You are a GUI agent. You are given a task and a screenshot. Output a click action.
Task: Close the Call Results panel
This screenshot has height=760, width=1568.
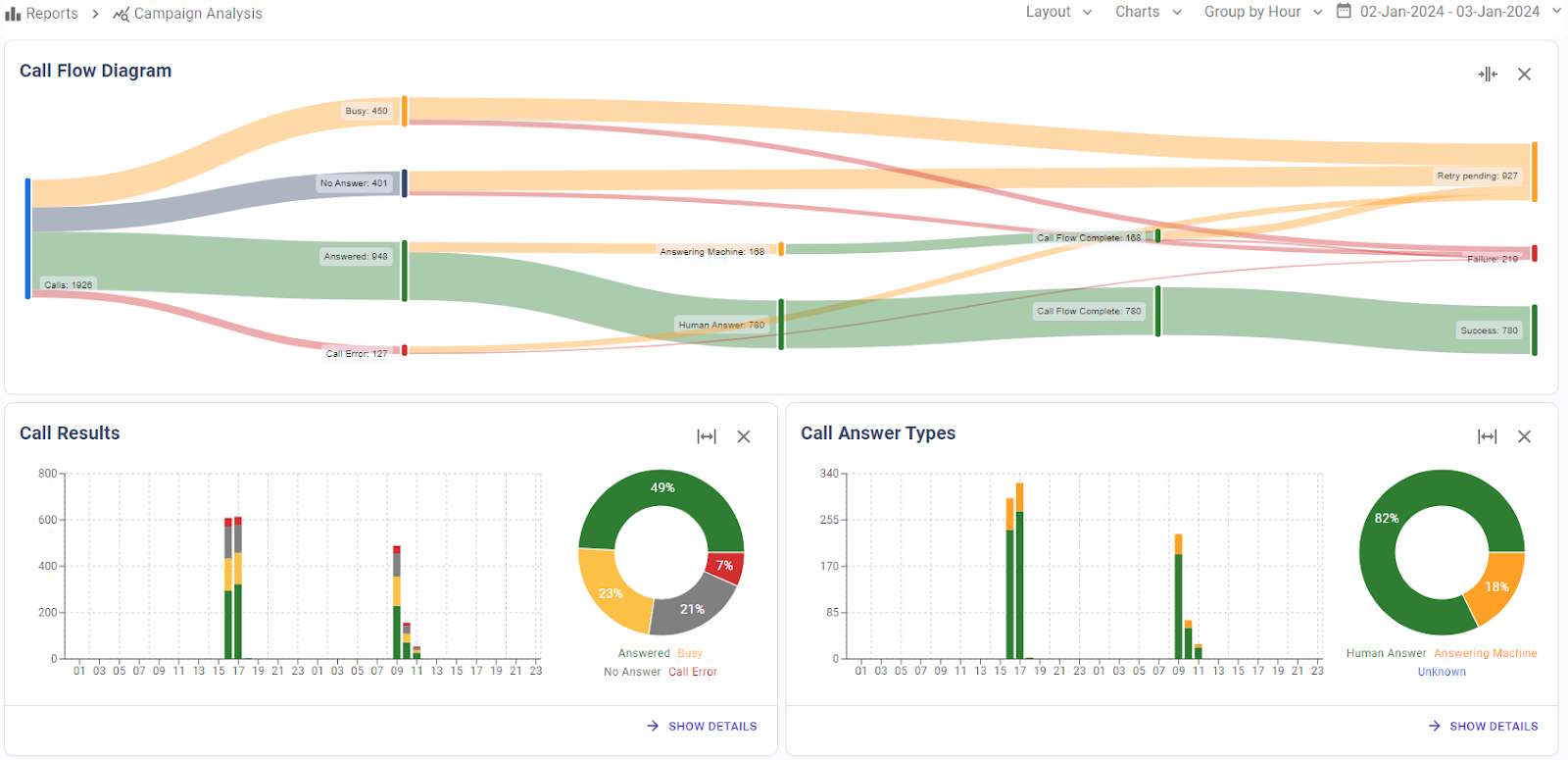click(x=744, y=436)
